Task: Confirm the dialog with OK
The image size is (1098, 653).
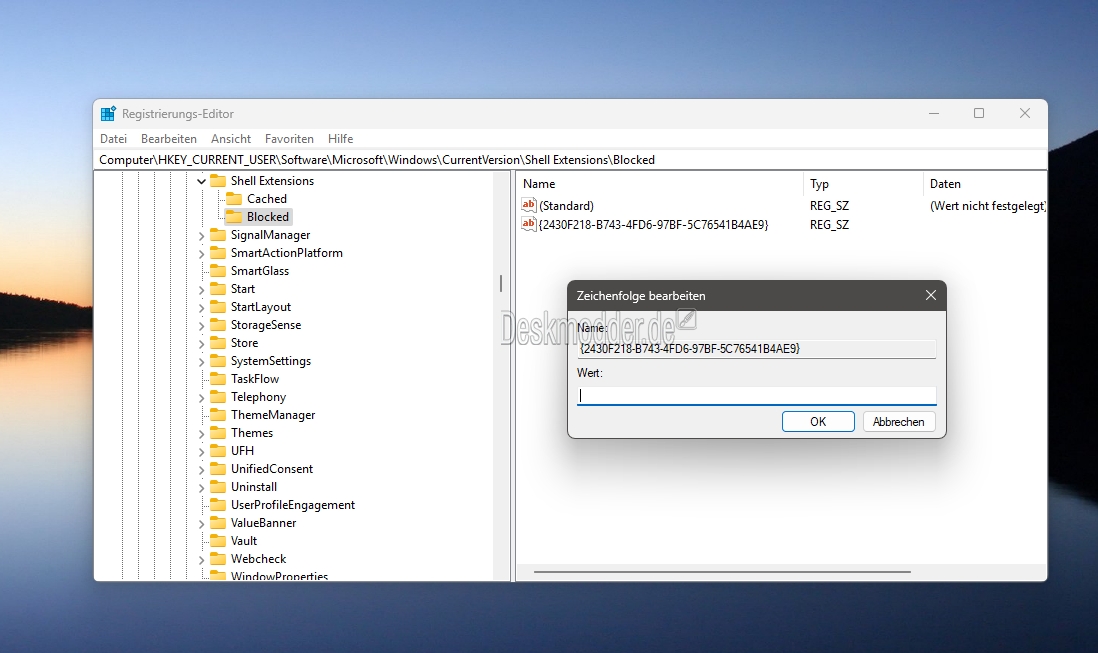Action: point(818,421)
